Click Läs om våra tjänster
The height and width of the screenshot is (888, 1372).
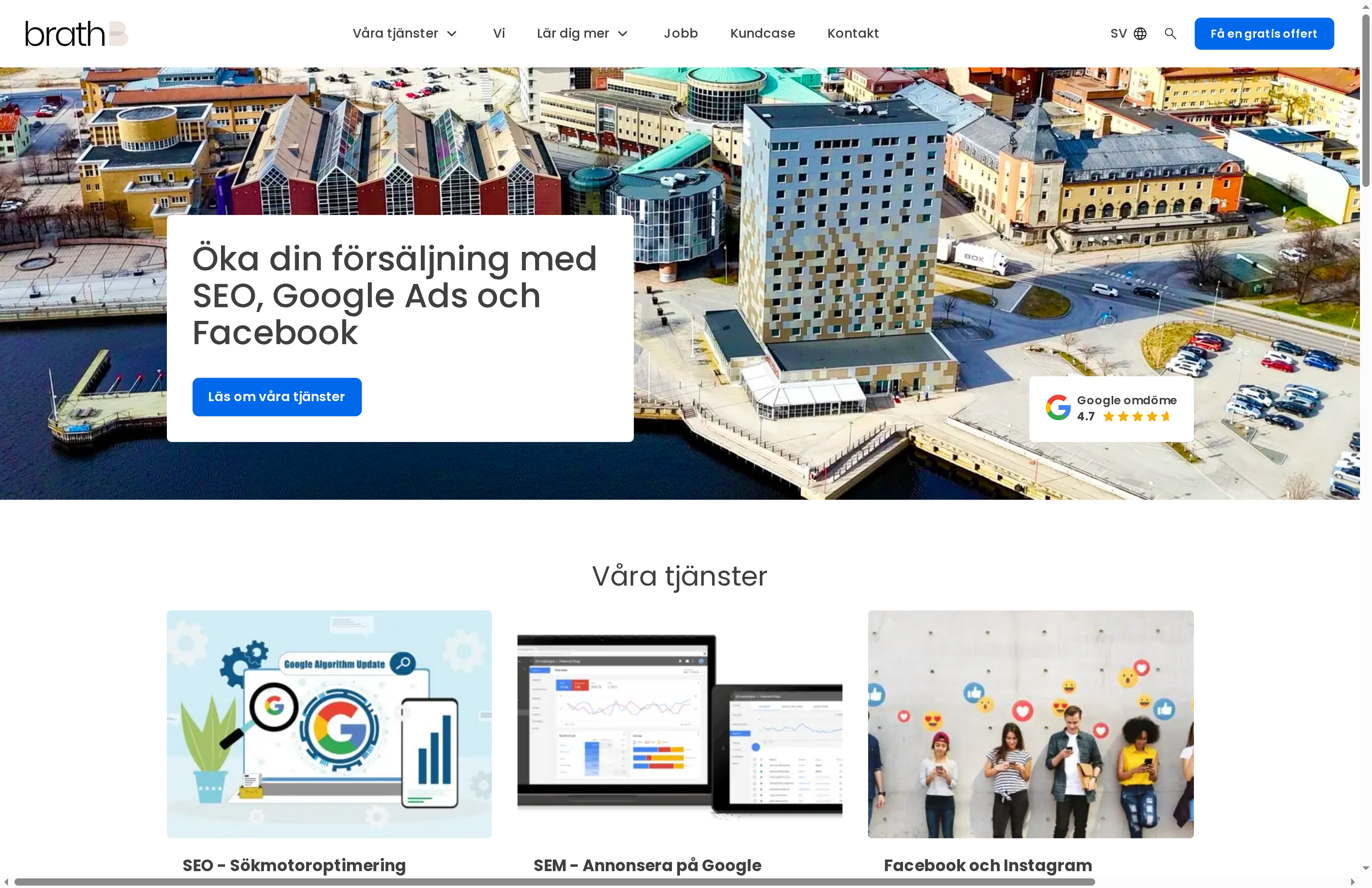coord(277,396)
